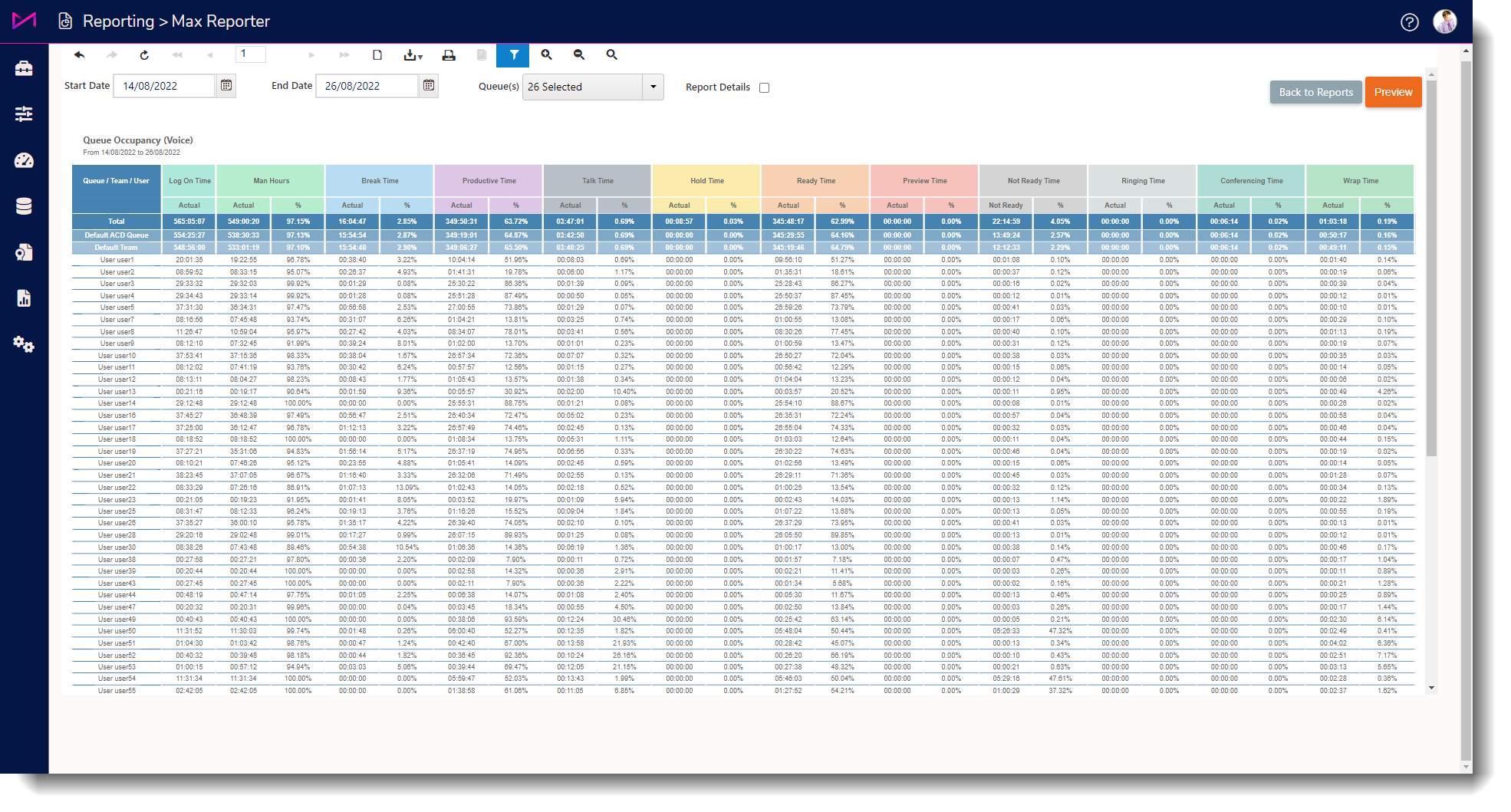
Task: Print the report
Action: [x=449, y=55]
